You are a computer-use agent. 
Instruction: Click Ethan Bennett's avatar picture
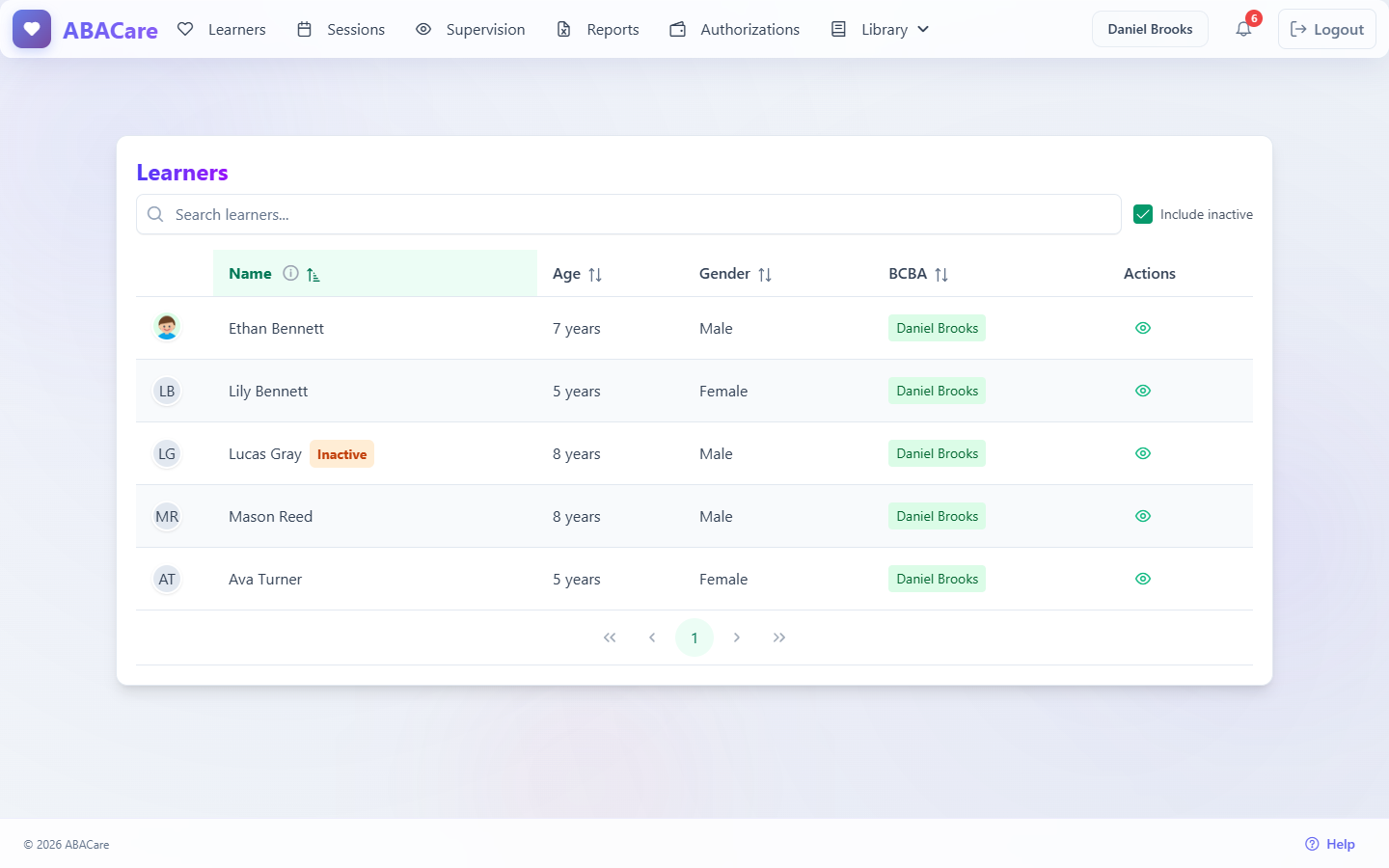(x=167, y=328)
